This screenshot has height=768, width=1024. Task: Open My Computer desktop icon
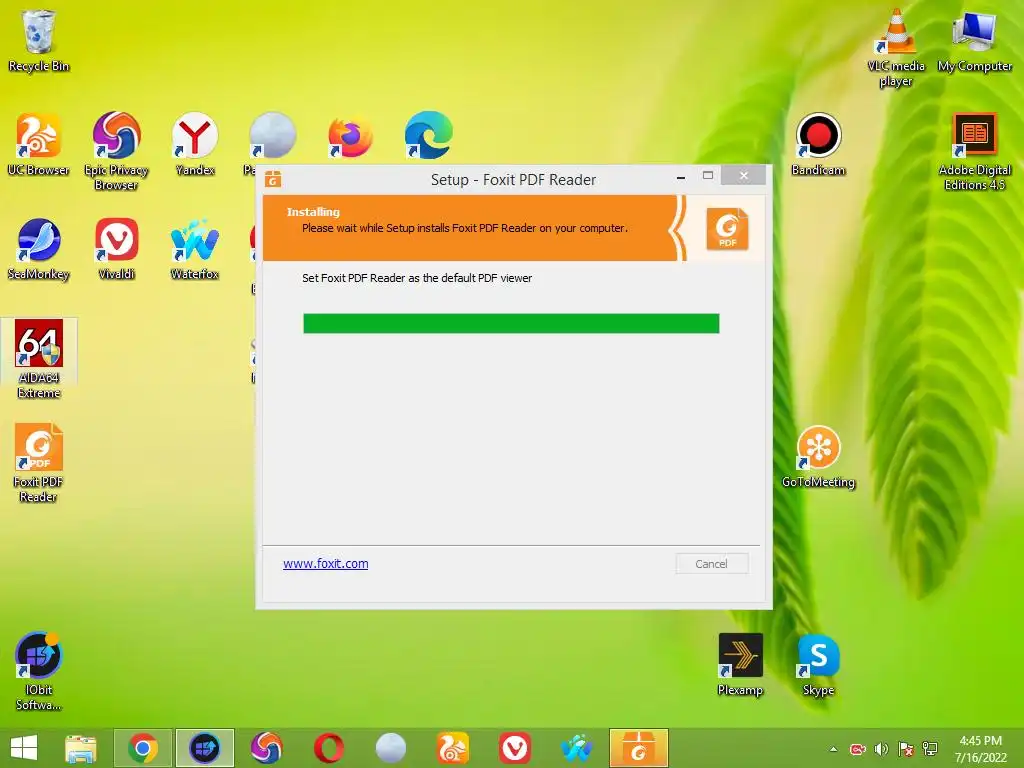click(974, 40)
